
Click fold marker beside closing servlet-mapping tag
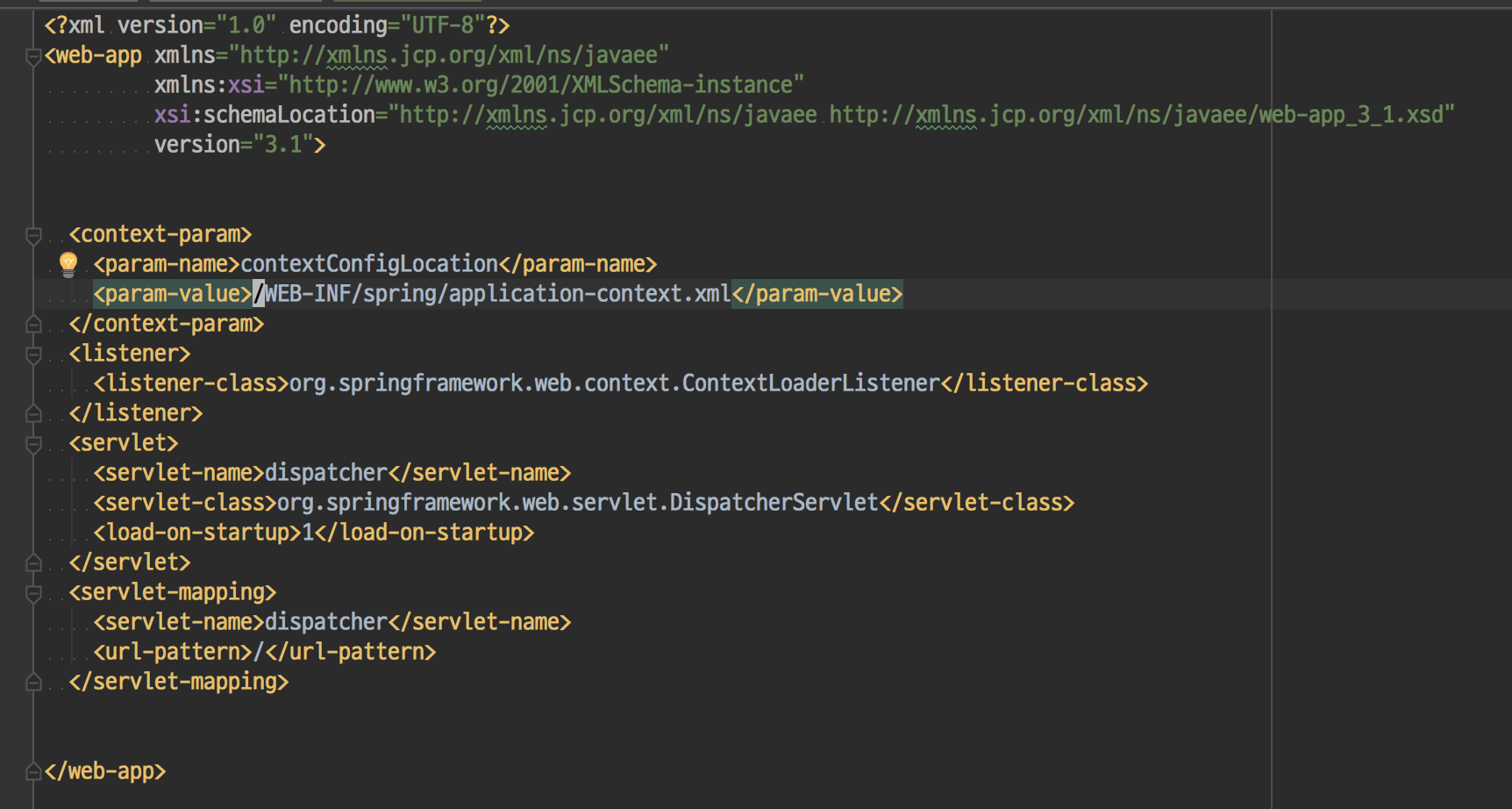tap(33, 682)
